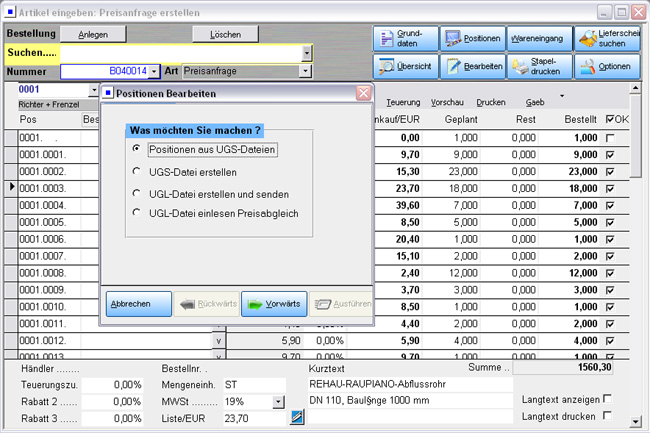650x433 pixels.
Task: Expand the Suchen dropdown
Action: coord(306,53)
